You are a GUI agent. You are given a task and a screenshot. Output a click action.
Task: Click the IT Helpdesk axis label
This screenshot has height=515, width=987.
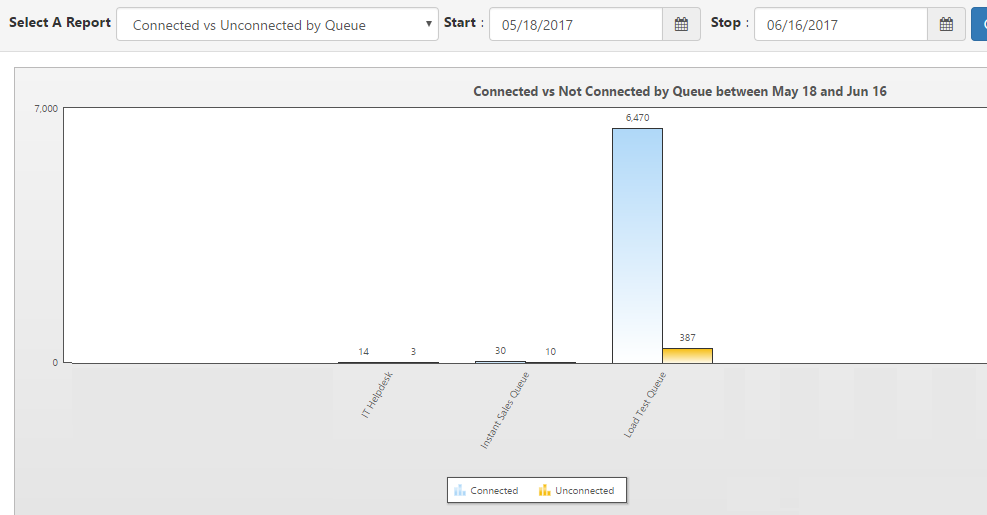click(x=377, y=395)
